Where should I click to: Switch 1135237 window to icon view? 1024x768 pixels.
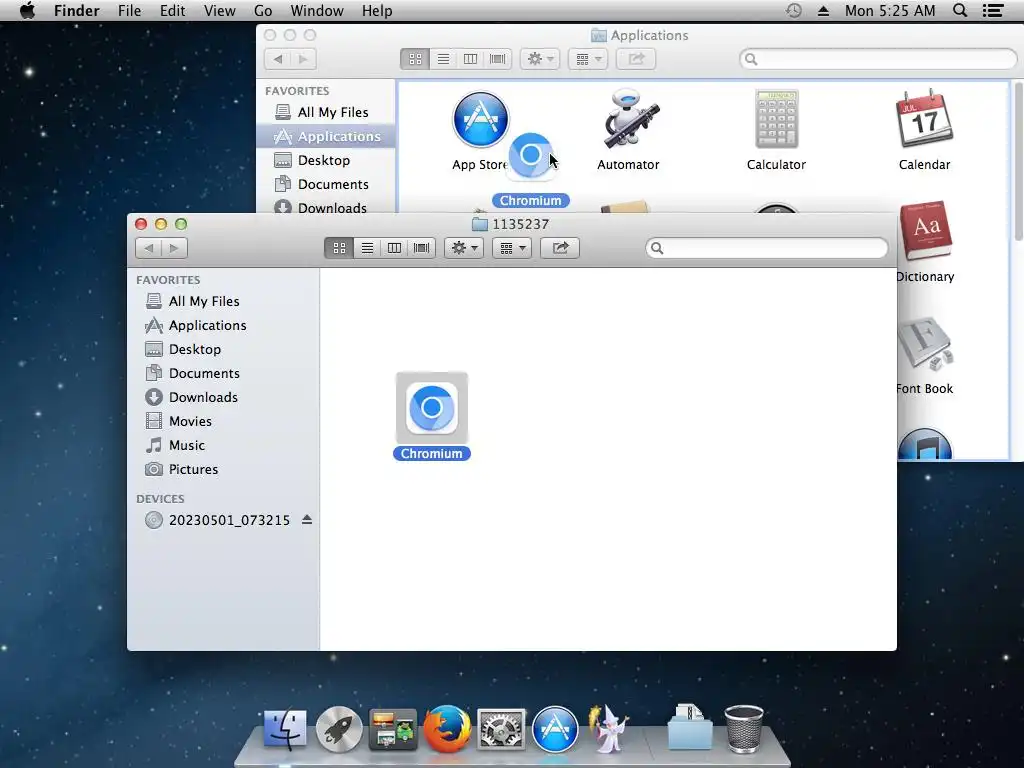click(339, 248)
